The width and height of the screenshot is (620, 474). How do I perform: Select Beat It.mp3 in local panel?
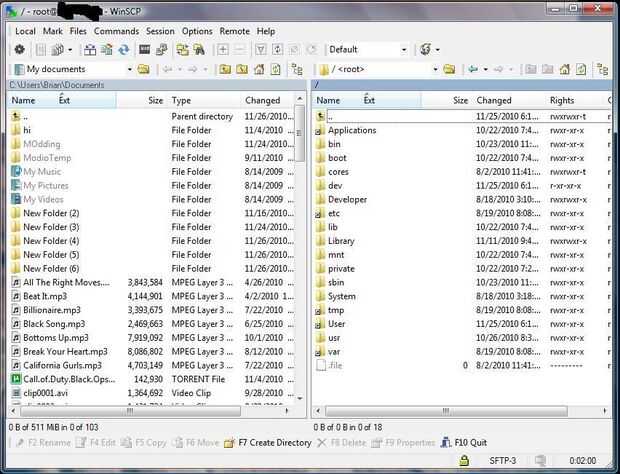[x=45, y=296]
